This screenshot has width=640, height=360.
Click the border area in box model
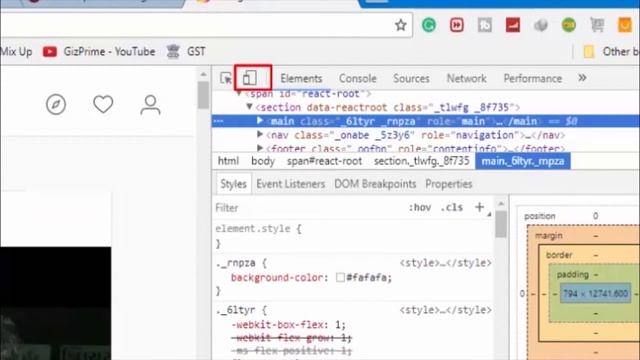559,255
